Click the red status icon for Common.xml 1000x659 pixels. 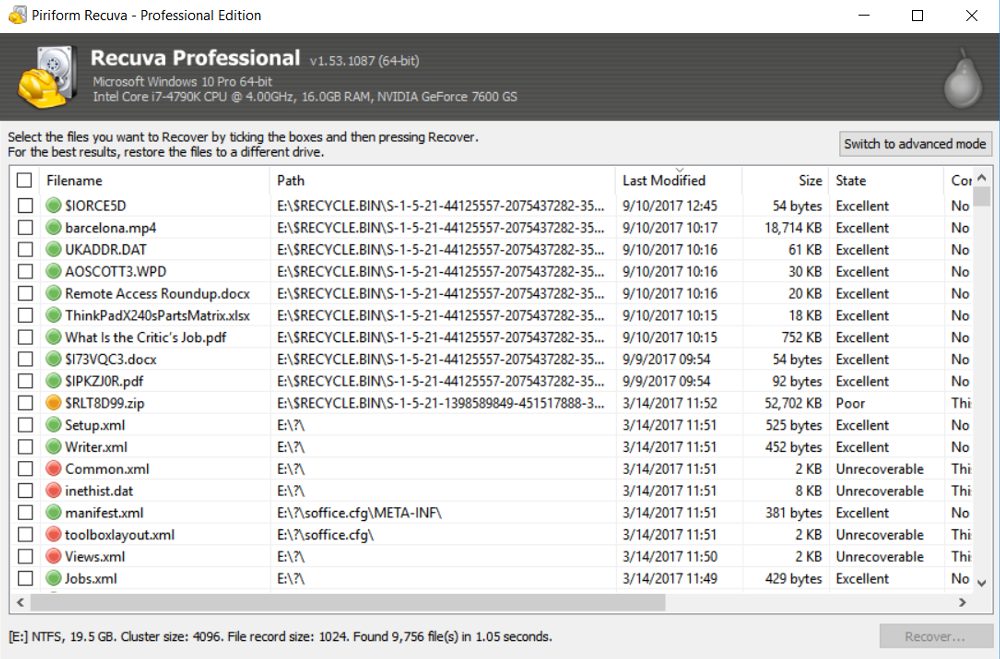click(54, 469)
